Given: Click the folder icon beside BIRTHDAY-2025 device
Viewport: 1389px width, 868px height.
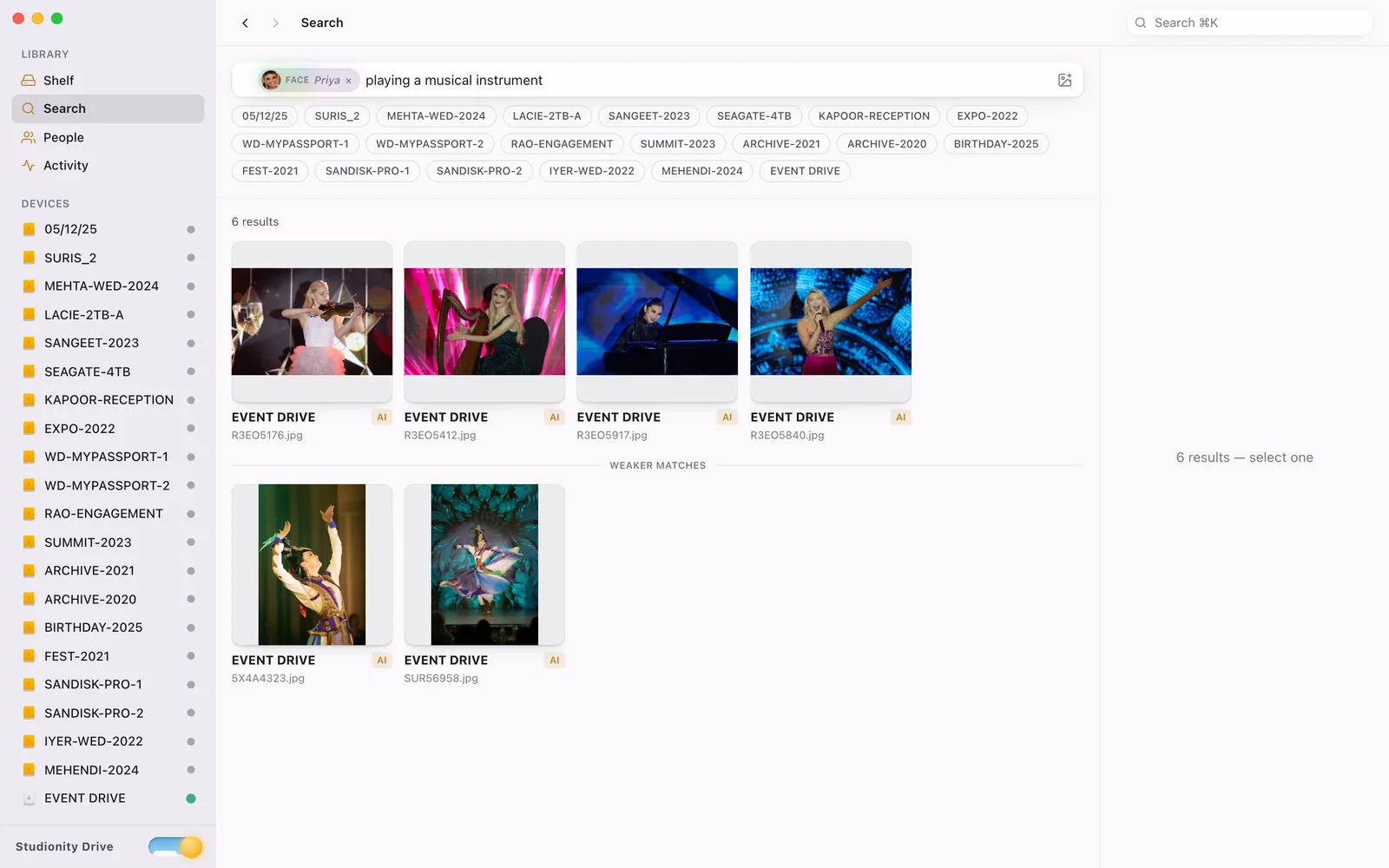Looking at the screenshot, I should (29, 628).
